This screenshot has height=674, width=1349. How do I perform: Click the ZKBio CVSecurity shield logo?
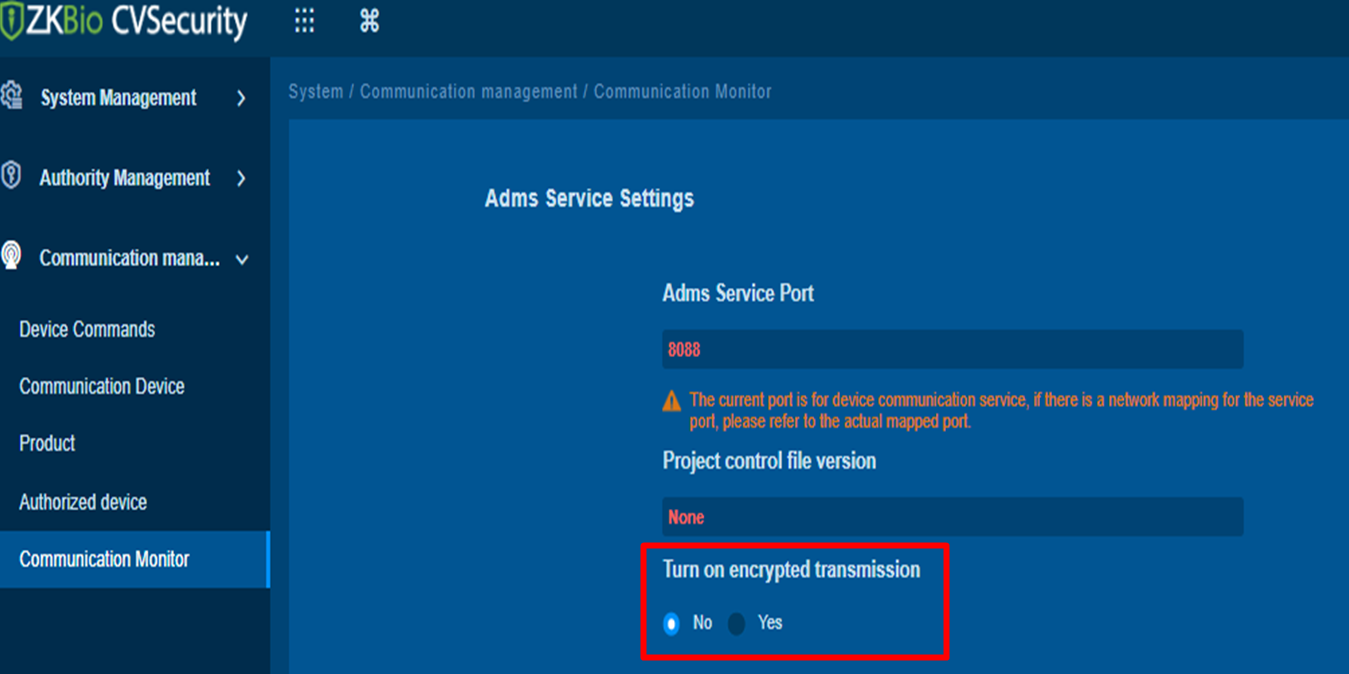point(11,22)
